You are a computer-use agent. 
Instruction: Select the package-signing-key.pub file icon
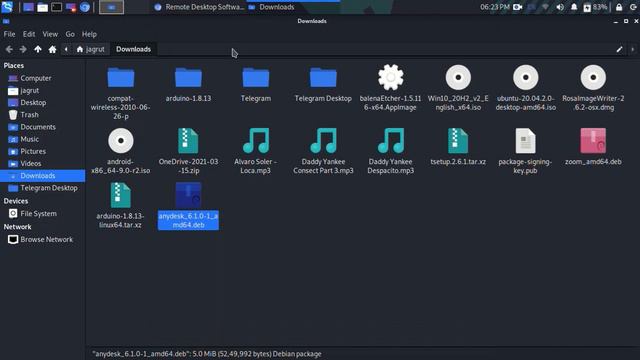click(525, 141)
